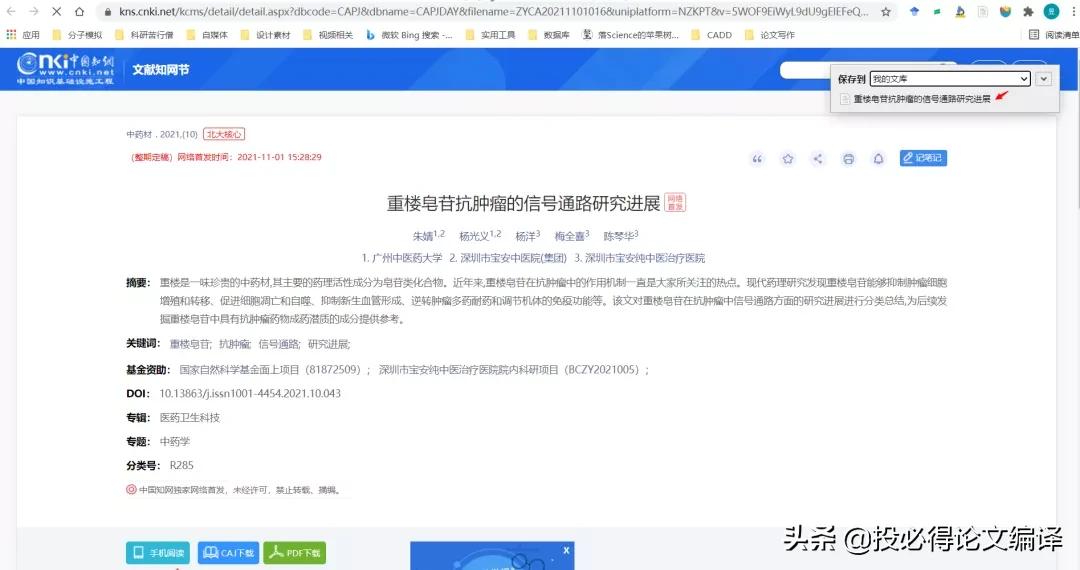This screenshot has height=570, width=1080.
Task: Open the 我的文库 save location dropdown
Action: pyautogui.click(x=950, y=79)
